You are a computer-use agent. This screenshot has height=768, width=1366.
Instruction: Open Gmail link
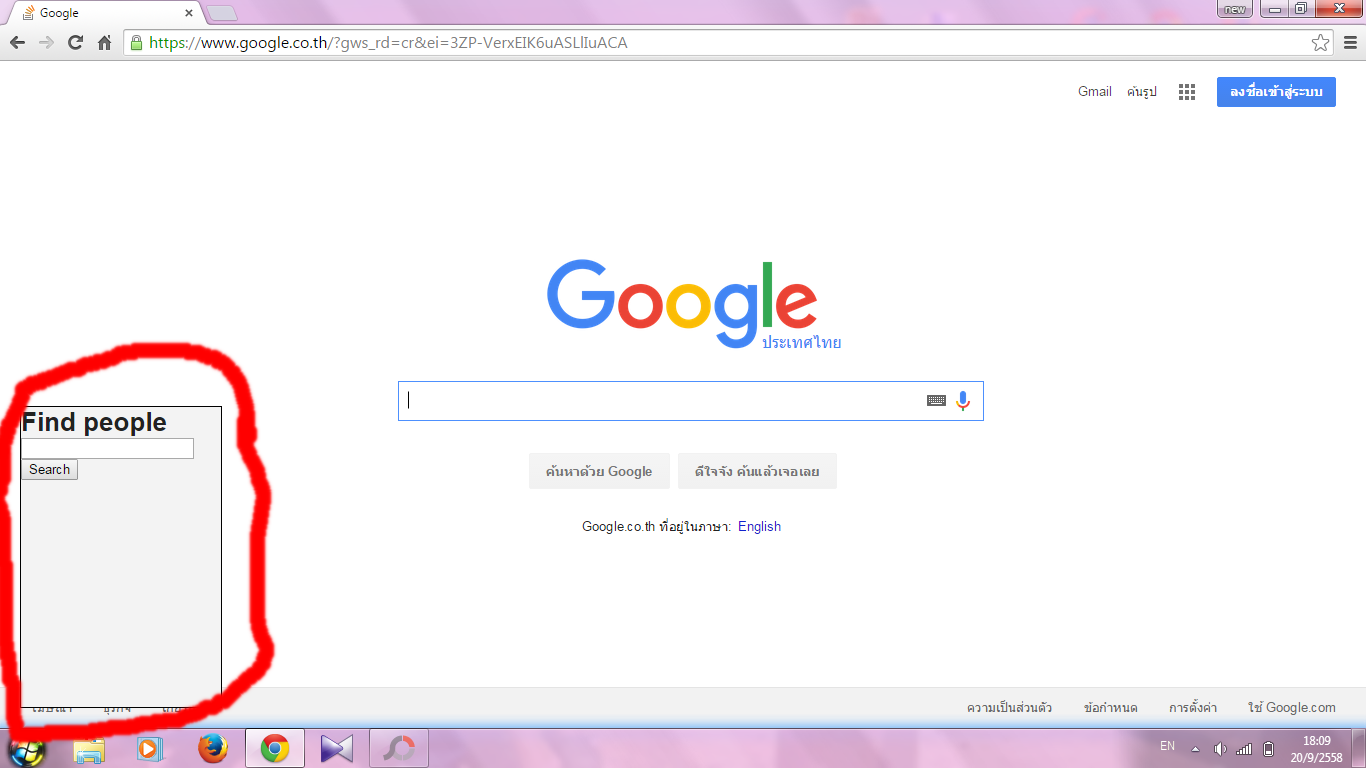[x=1095, y=92]
